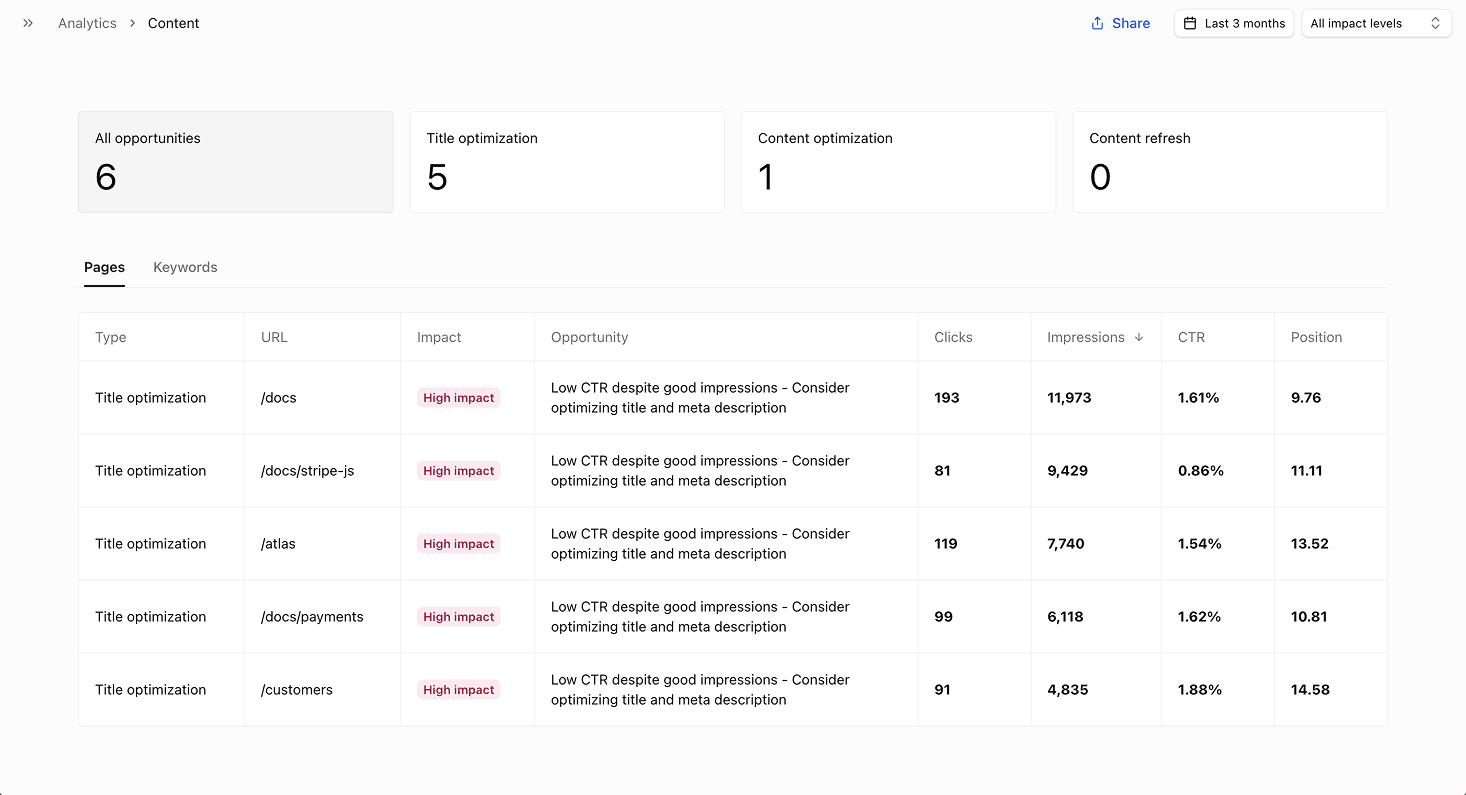Go to Analytics breadcrumb link
Image resolution: width=1466 pixels, height=795 pixels.
point(87,23)
